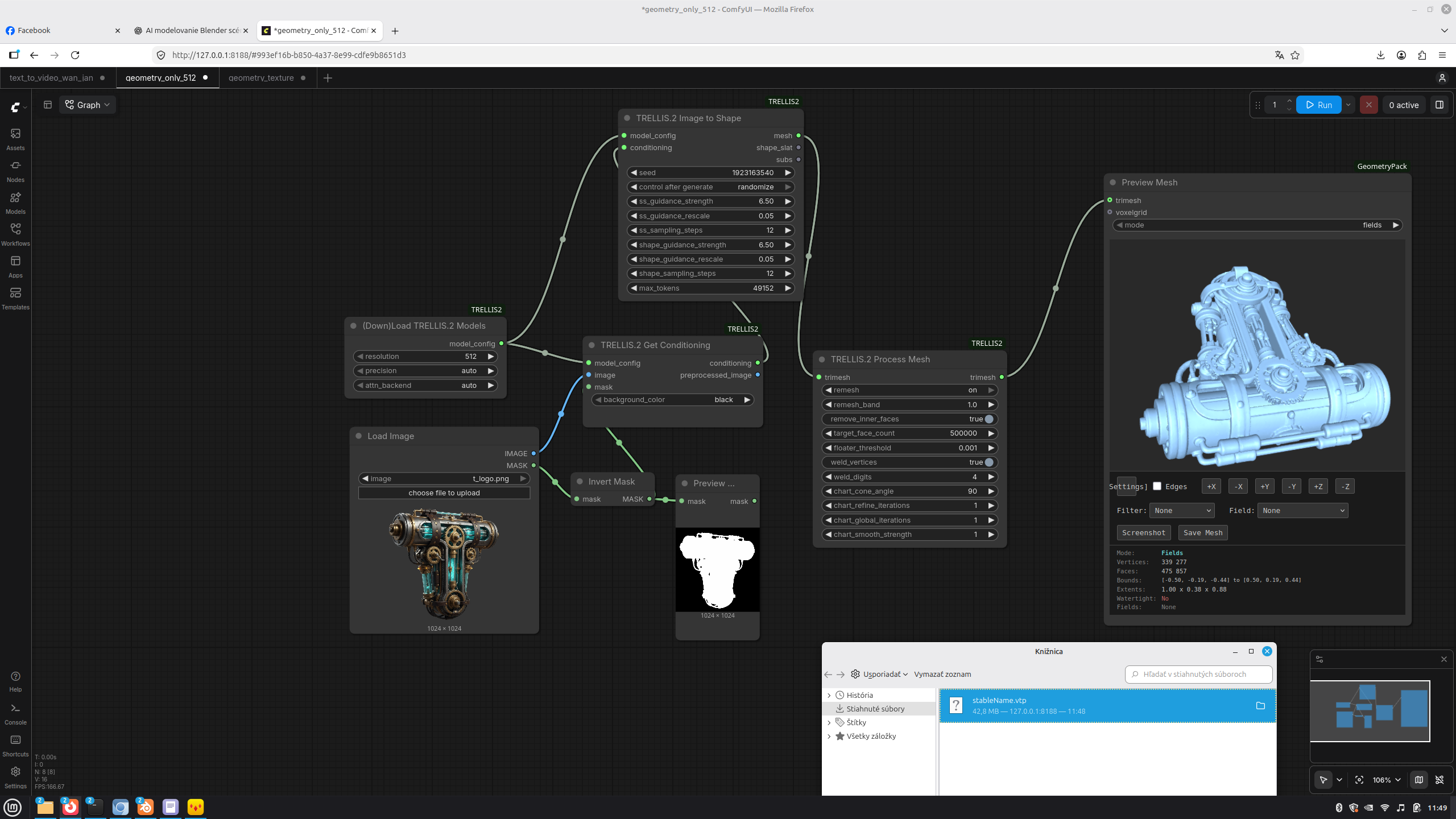Open the Nodes library panel
1456x819 pixels.
point(15,171)
